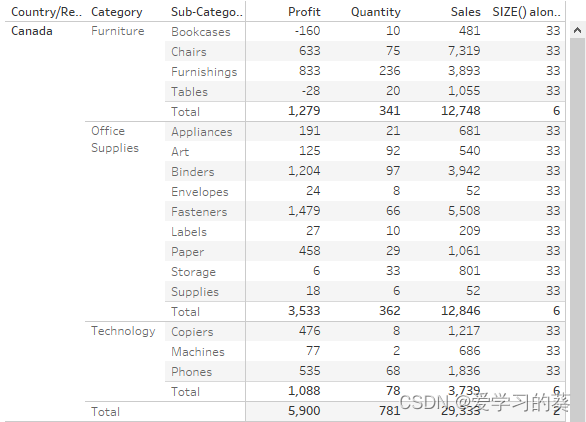
Task: Click the Sales column header
Action: tap(465, 12)
